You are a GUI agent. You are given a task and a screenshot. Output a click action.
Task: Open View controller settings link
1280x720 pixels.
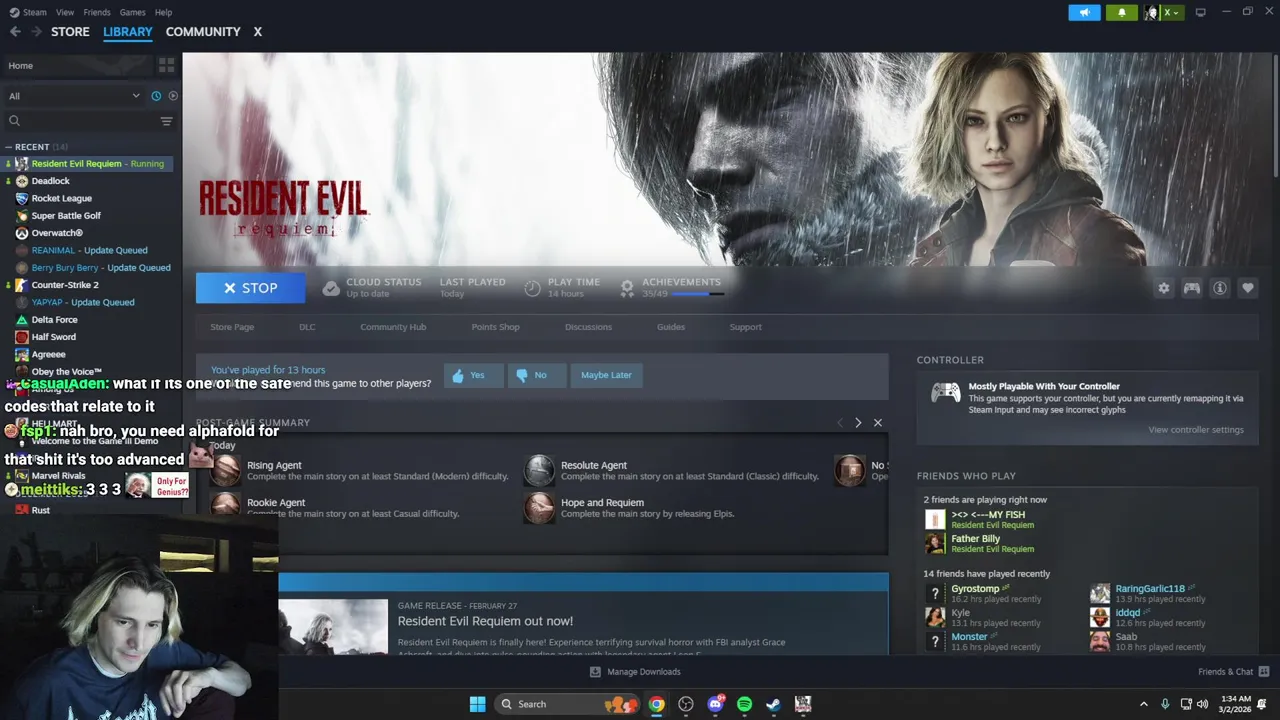(1196, 430)
